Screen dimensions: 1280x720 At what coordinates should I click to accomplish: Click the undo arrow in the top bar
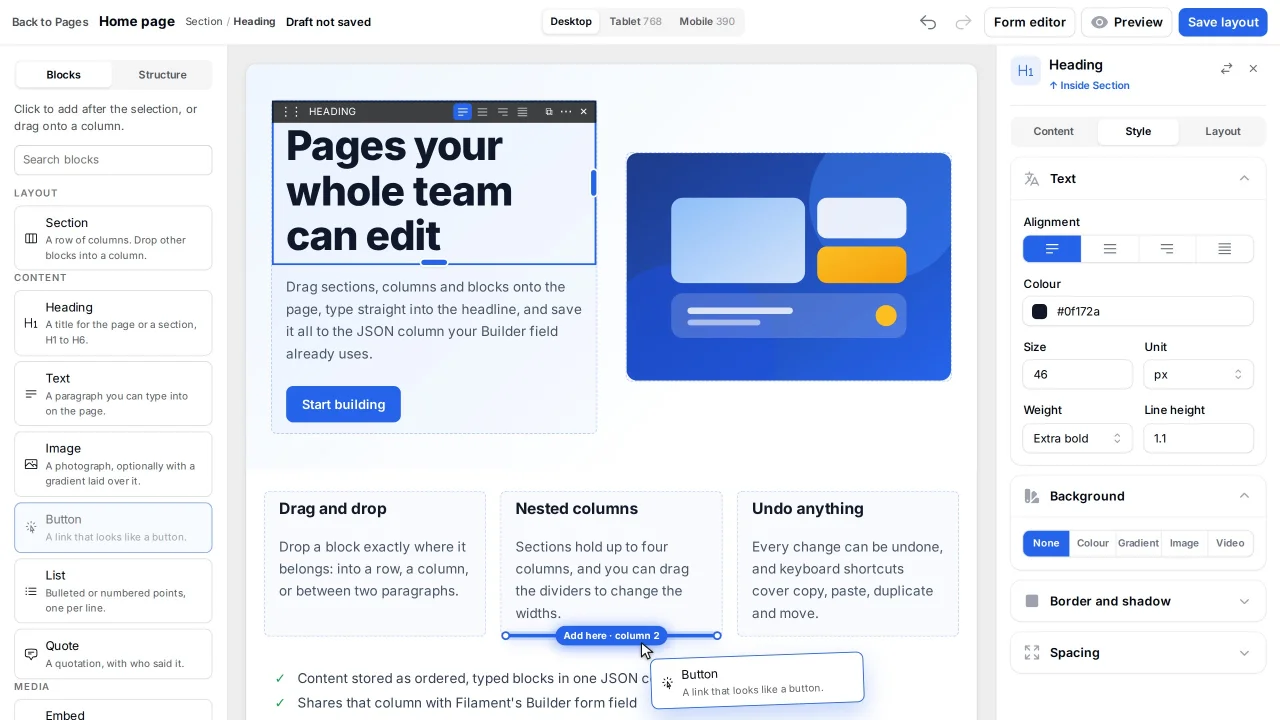click(x=928, y=22)
